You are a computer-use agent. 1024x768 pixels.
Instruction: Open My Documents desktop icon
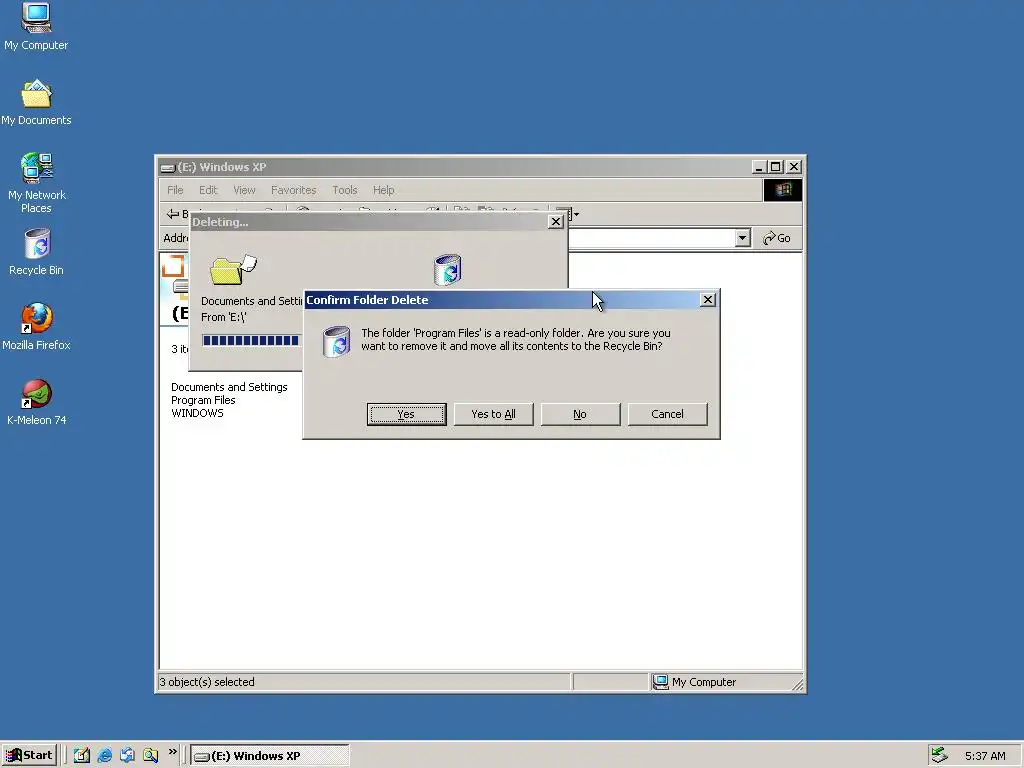36,103
